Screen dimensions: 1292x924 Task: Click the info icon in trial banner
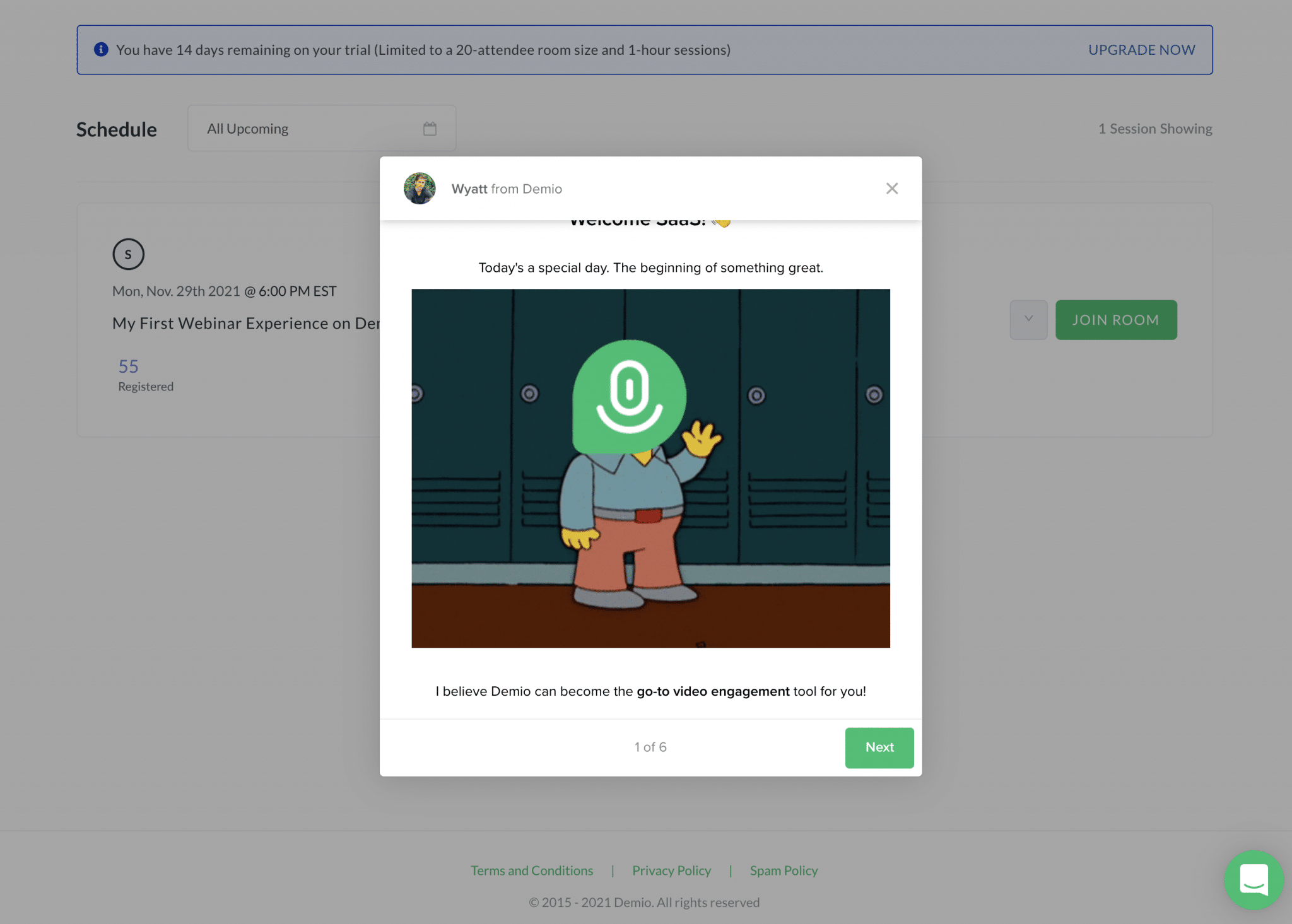click(x=100, y=49)
